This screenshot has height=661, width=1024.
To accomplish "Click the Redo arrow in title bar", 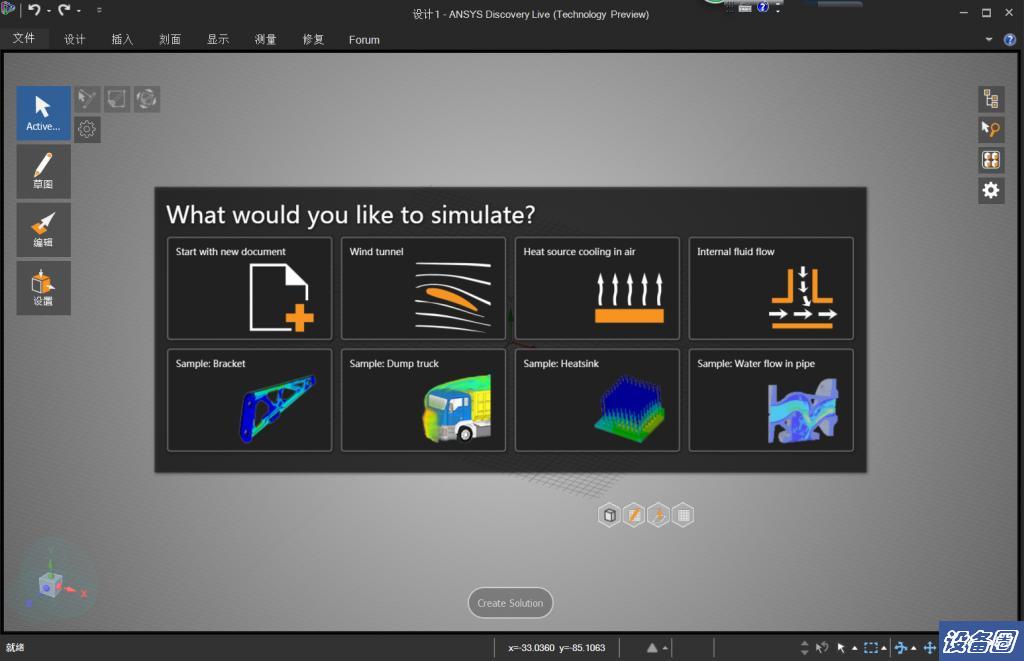I will tap(64, 10).
